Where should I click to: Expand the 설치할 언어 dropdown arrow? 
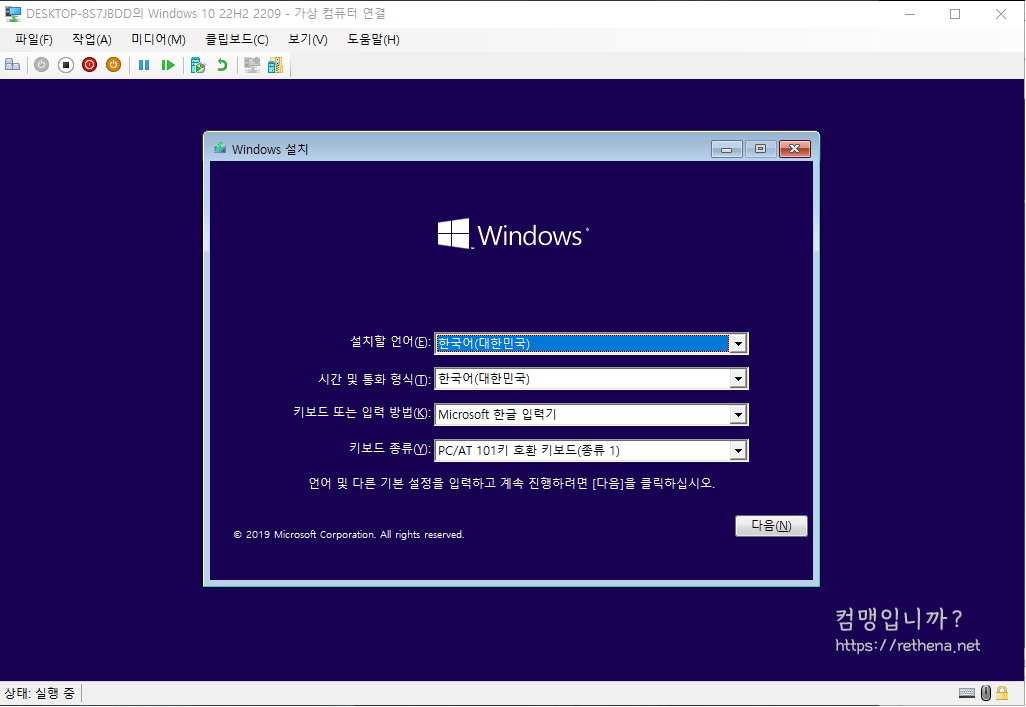coord(738,343)
